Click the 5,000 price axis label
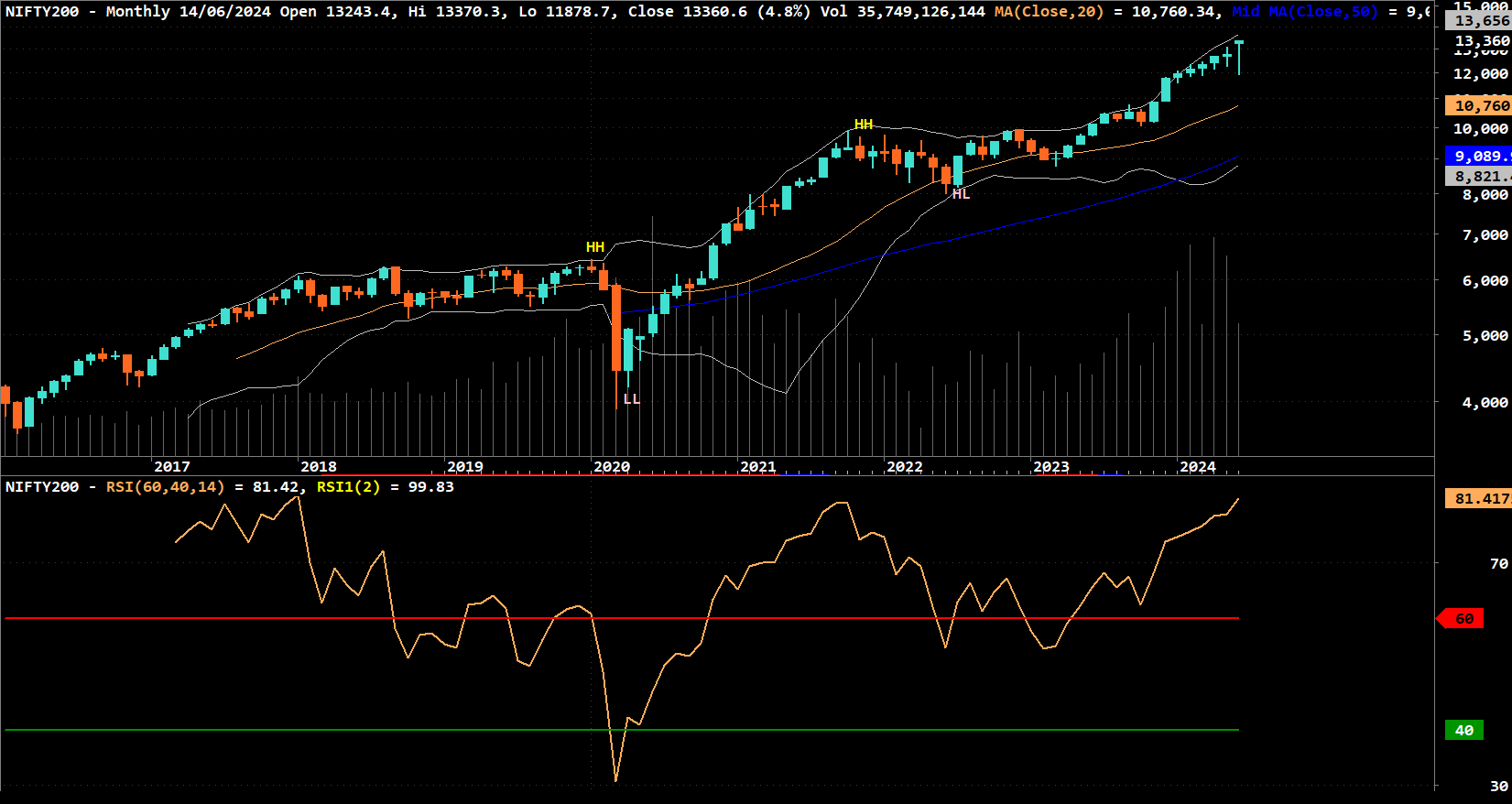This screenshot has width=1512, height=804. (x=1485, y=336)
